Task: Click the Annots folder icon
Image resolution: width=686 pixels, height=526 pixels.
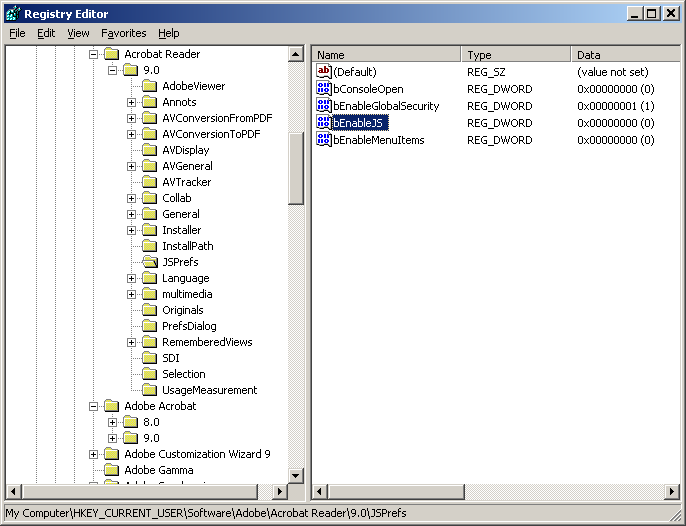Action: point(150,102)
